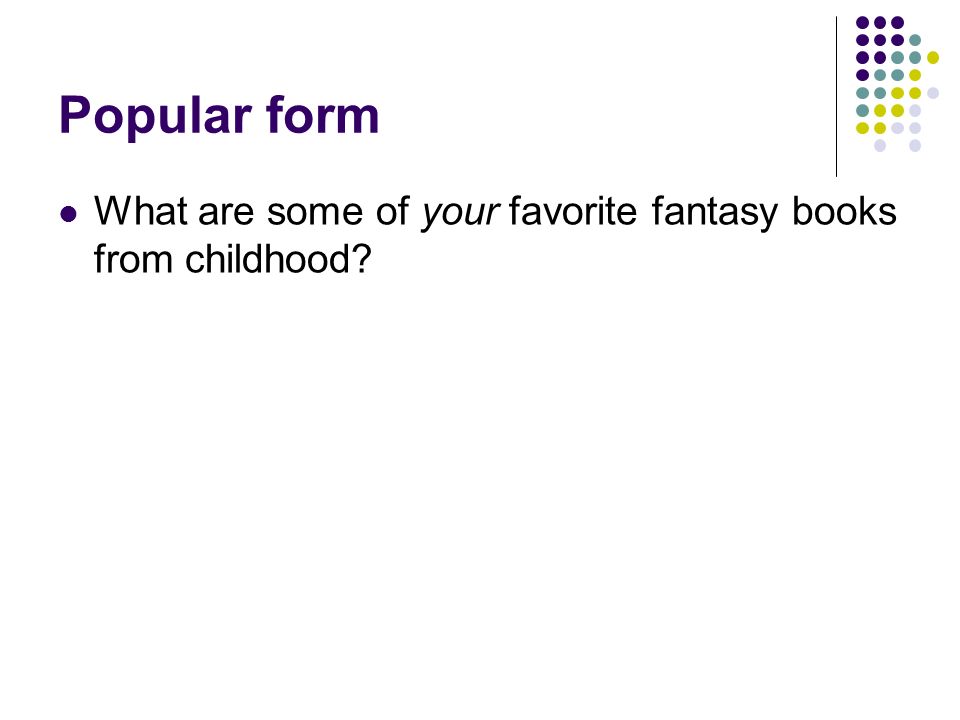Screen dimensions: 960x720
Task: Click the only teal dot in the sixth dot row
Action: point(862,111)
